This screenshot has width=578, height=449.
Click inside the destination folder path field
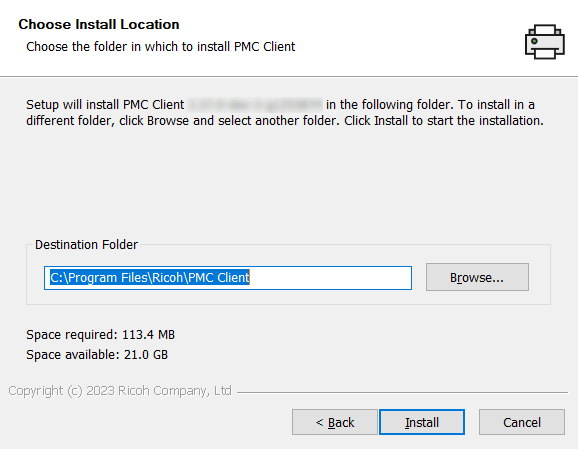point(228,278)
